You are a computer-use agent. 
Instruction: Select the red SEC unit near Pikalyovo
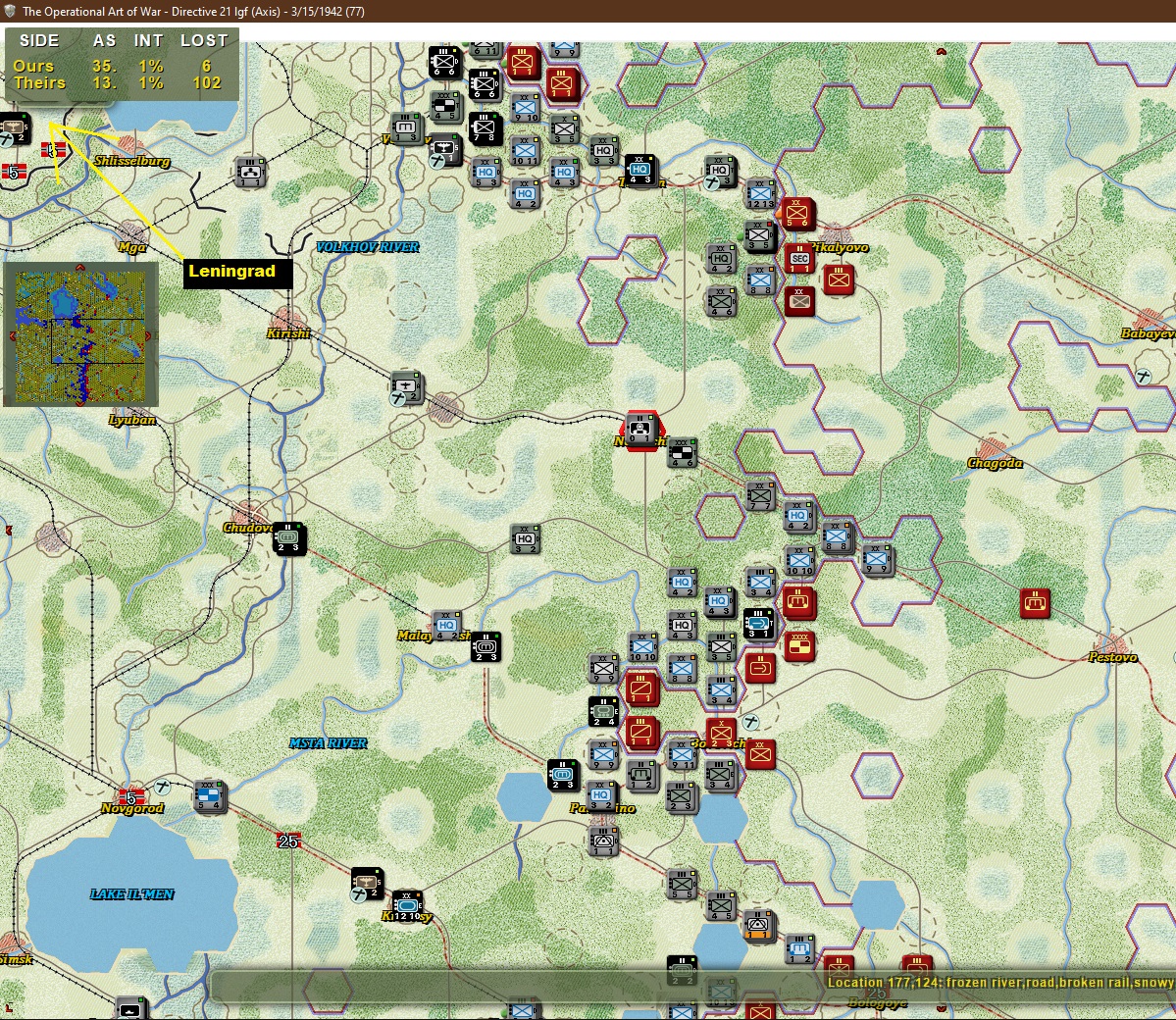click(799, 260)
